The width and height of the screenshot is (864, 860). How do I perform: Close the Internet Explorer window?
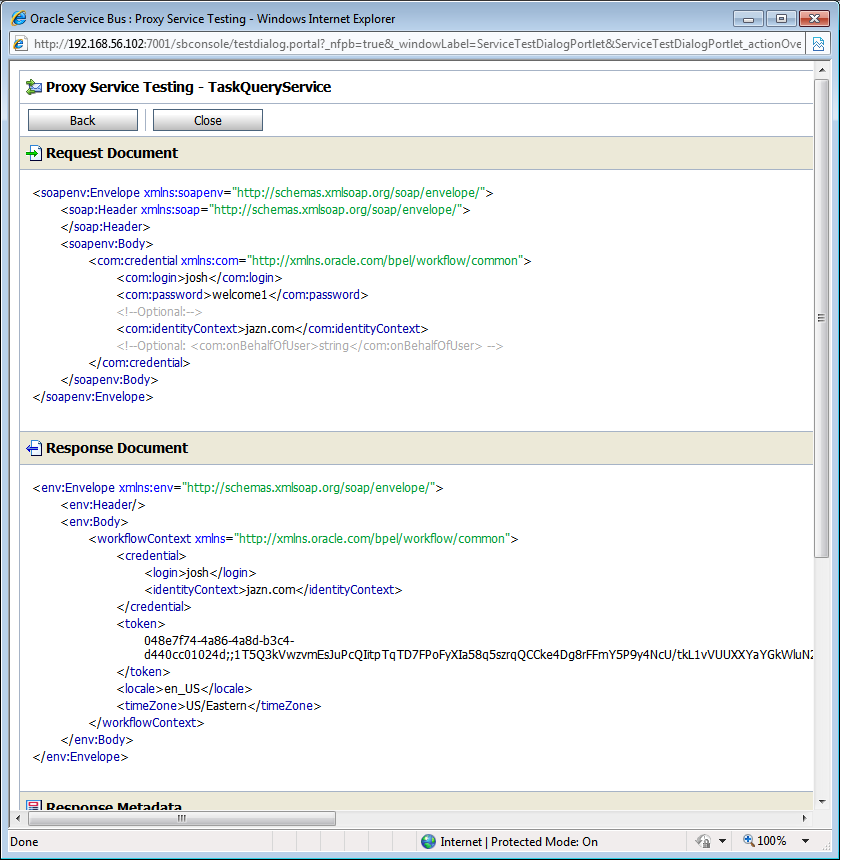coord(814,19)
